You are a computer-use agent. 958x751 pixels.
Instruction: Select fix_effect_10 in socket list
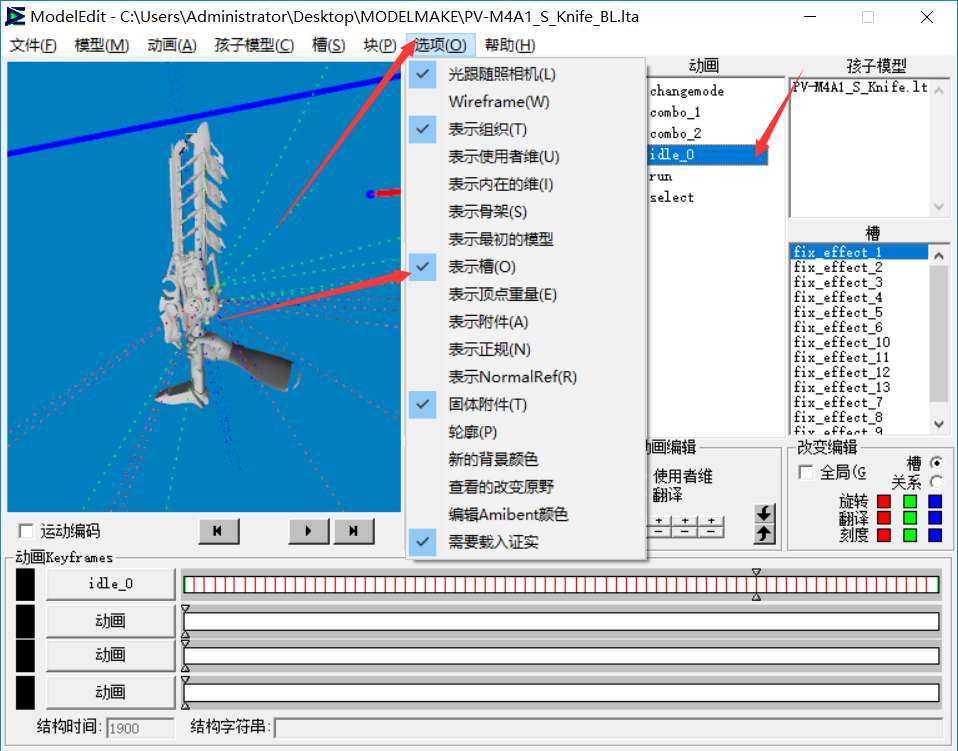coord(841,342)
